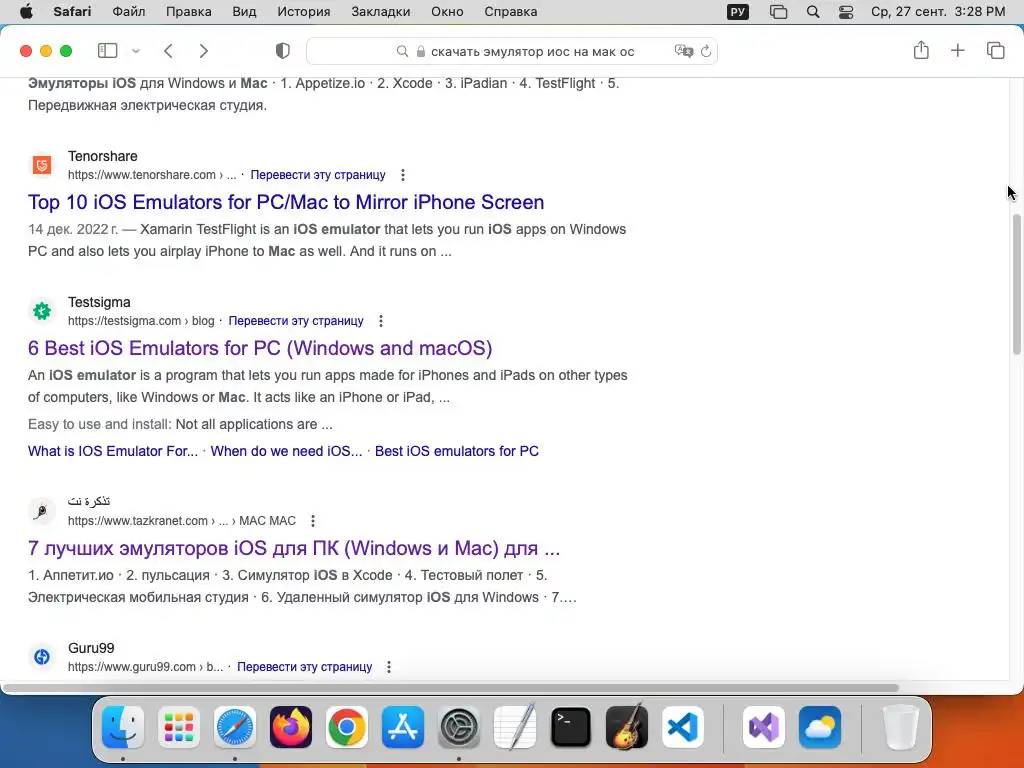Open the 7 лучших эмуляторов iOS result

click(x=294, y=548)
